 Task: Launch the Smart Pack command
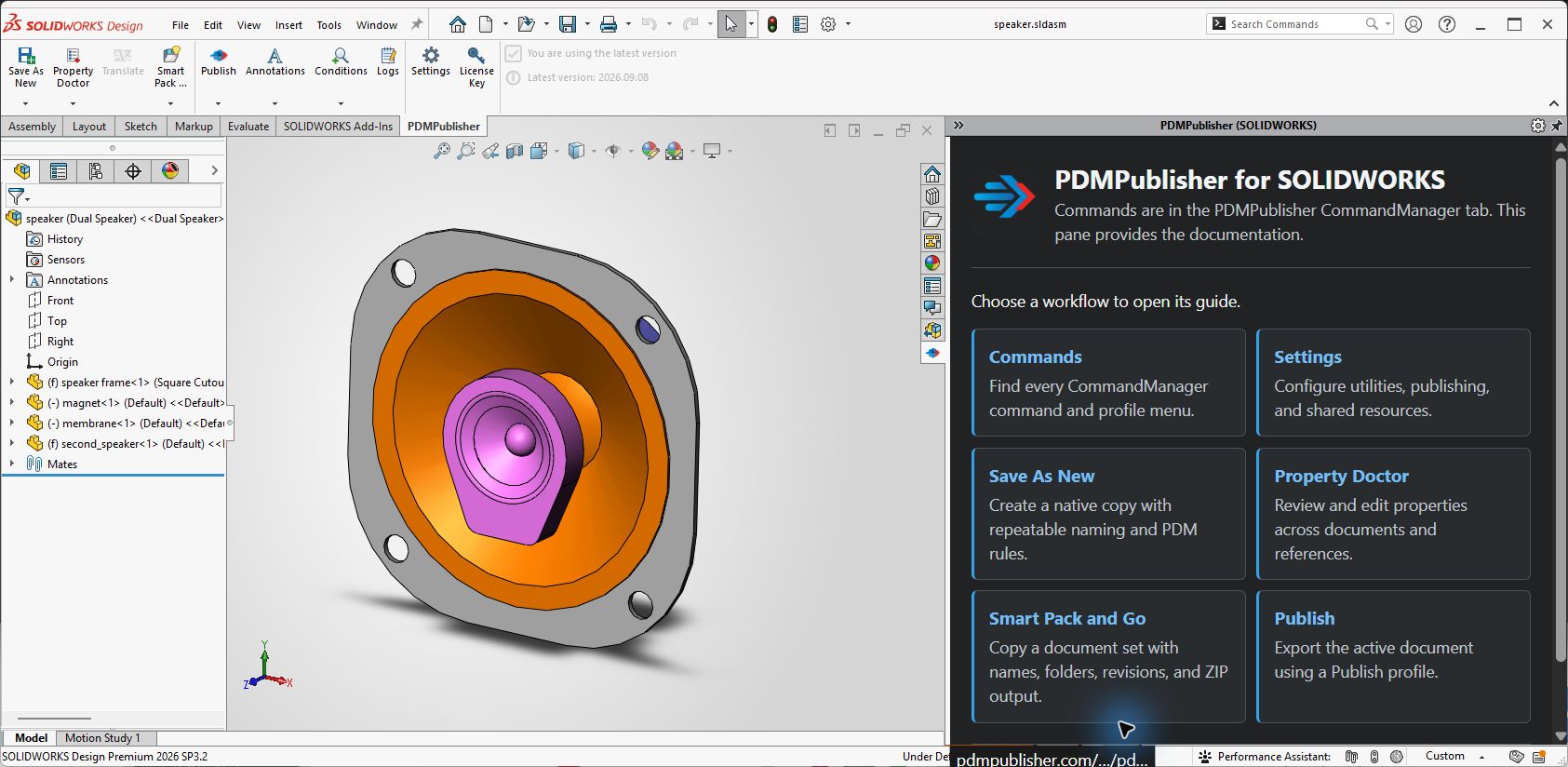(x=170, y=67)
